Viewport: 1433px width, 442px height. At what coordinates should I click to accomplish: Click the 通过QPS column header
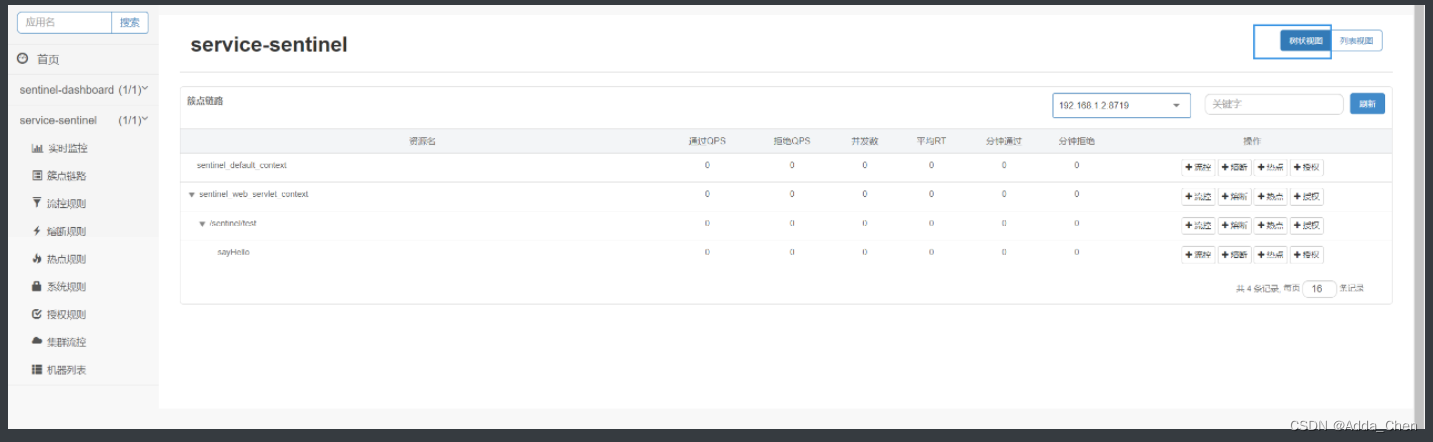point(707,142)
